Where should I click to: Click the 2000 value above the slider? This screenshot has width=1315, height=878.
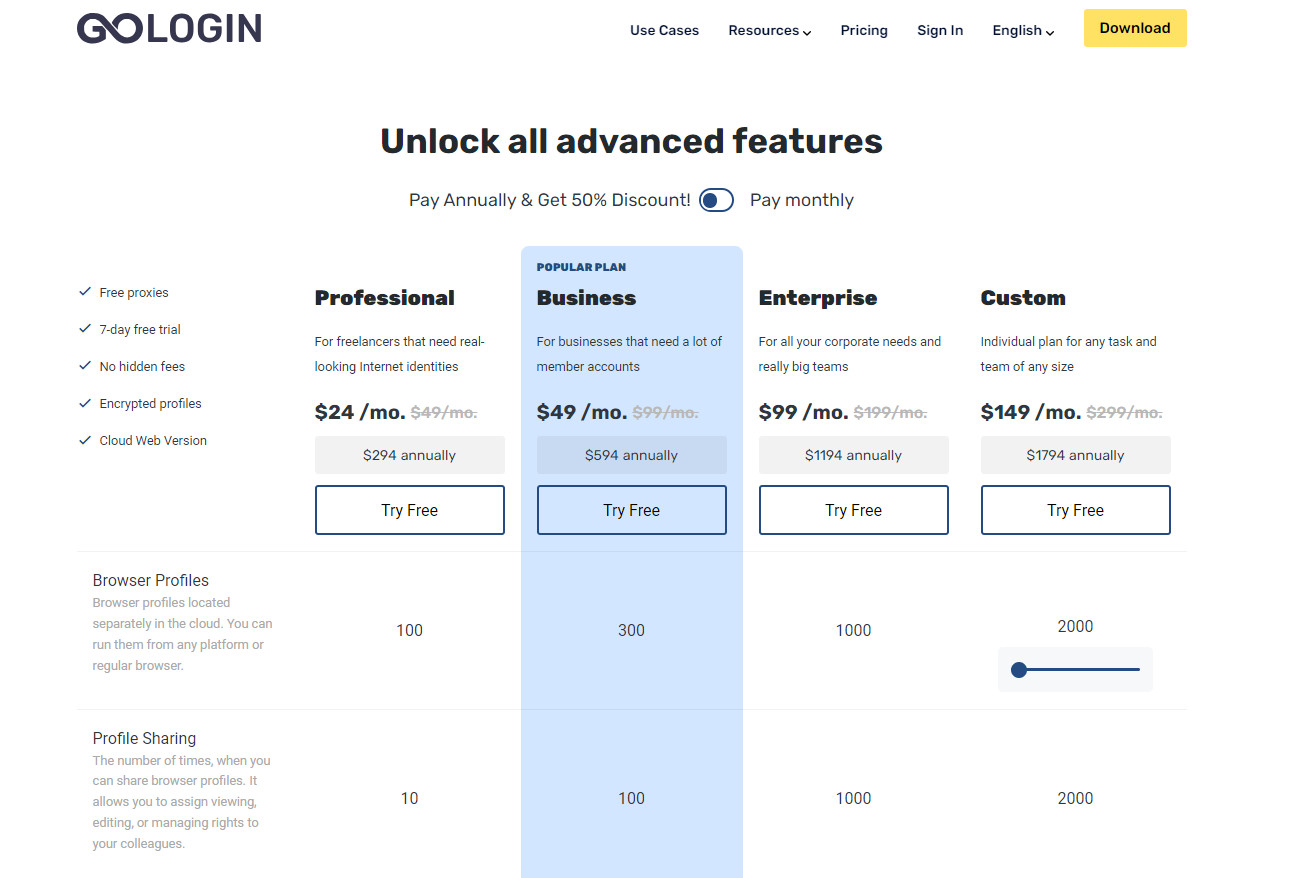pos(1076,626)
